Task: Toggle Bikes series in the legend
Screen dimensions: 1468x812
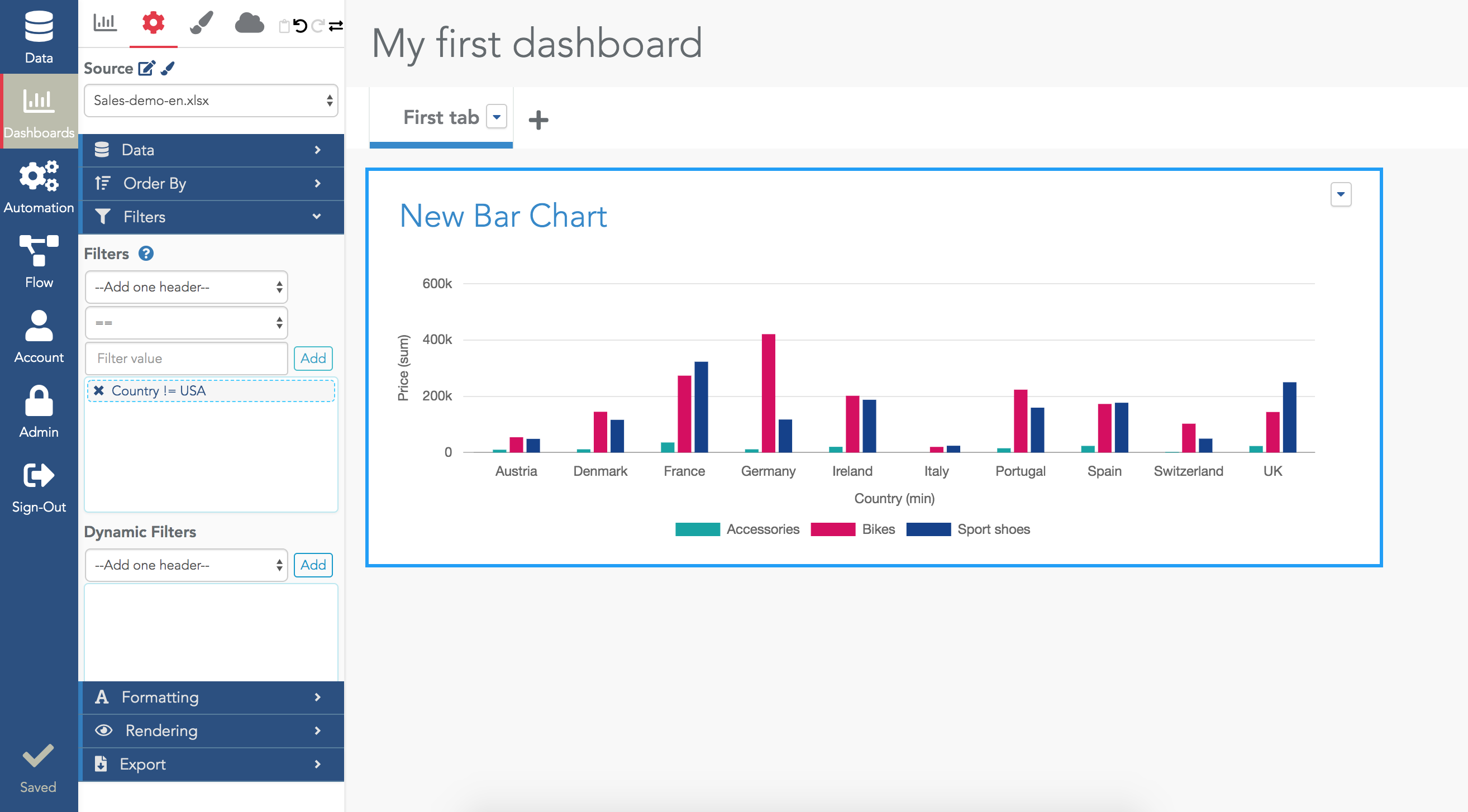Action: pyautogui.click(x=852, y=529)
